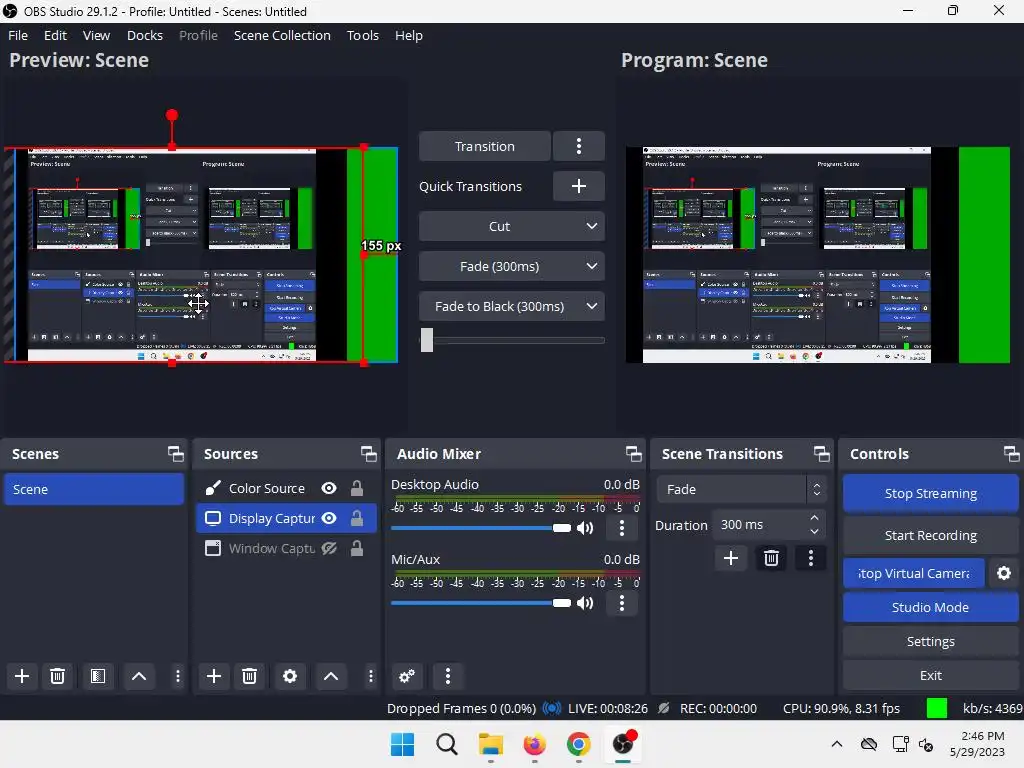Increase transition duration with up arrow
The image size is (1024, 768).
coord(814,518)
